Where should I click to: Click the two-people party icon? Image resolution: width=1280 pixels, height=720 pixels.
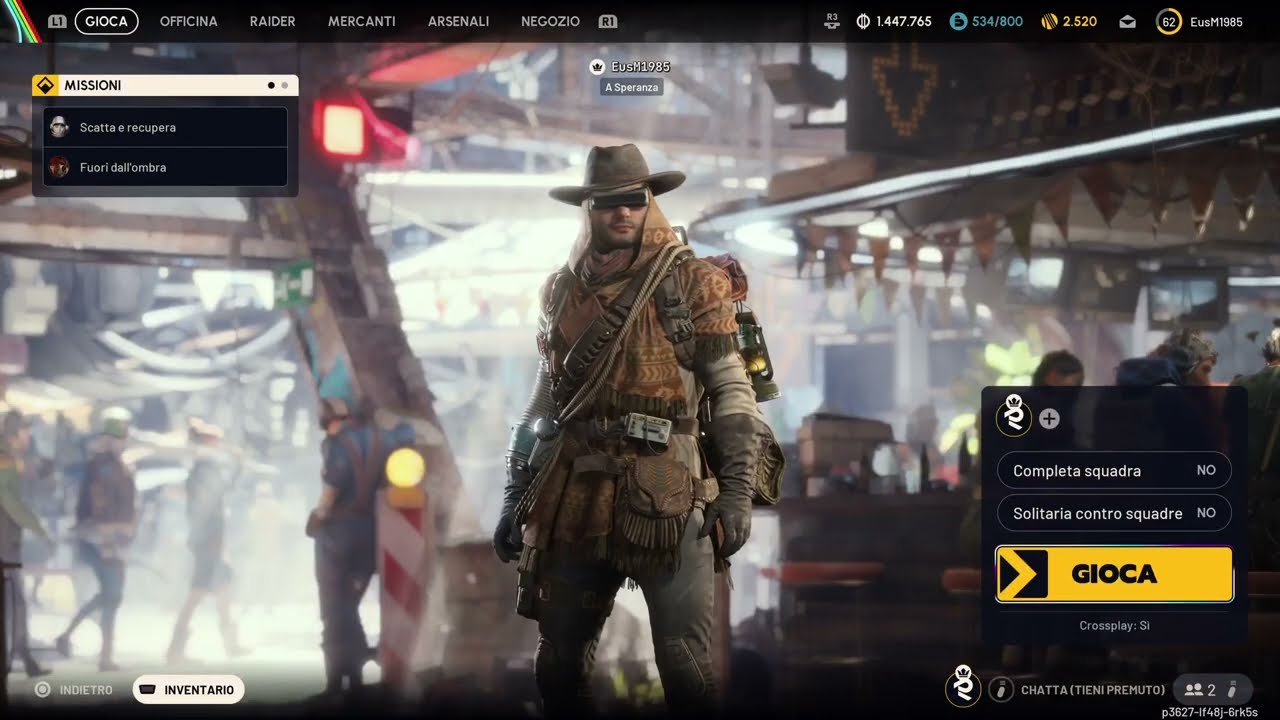(1193, 689)
